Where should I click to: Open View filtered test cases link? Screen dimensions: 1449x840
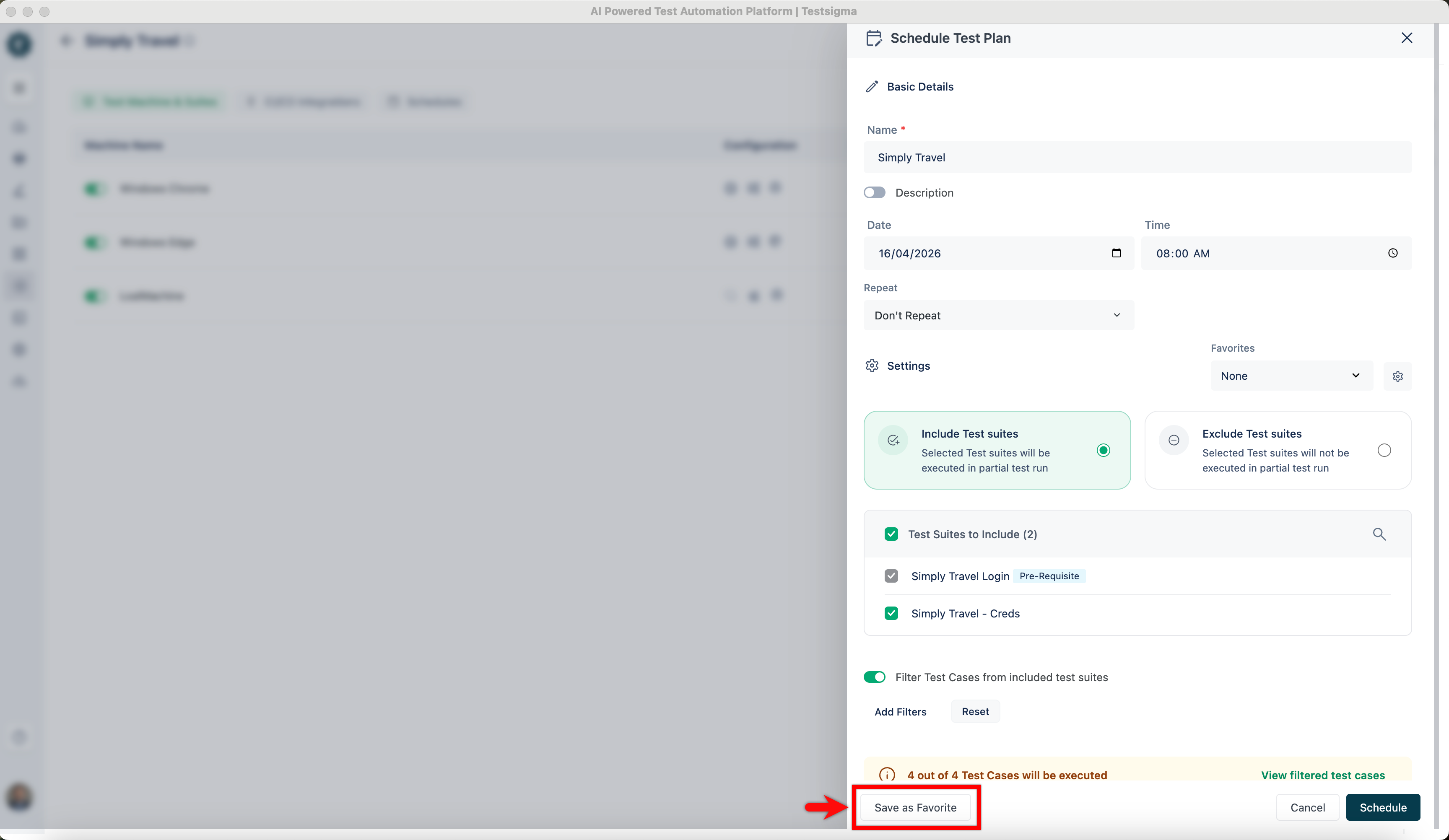(1322, 775)
